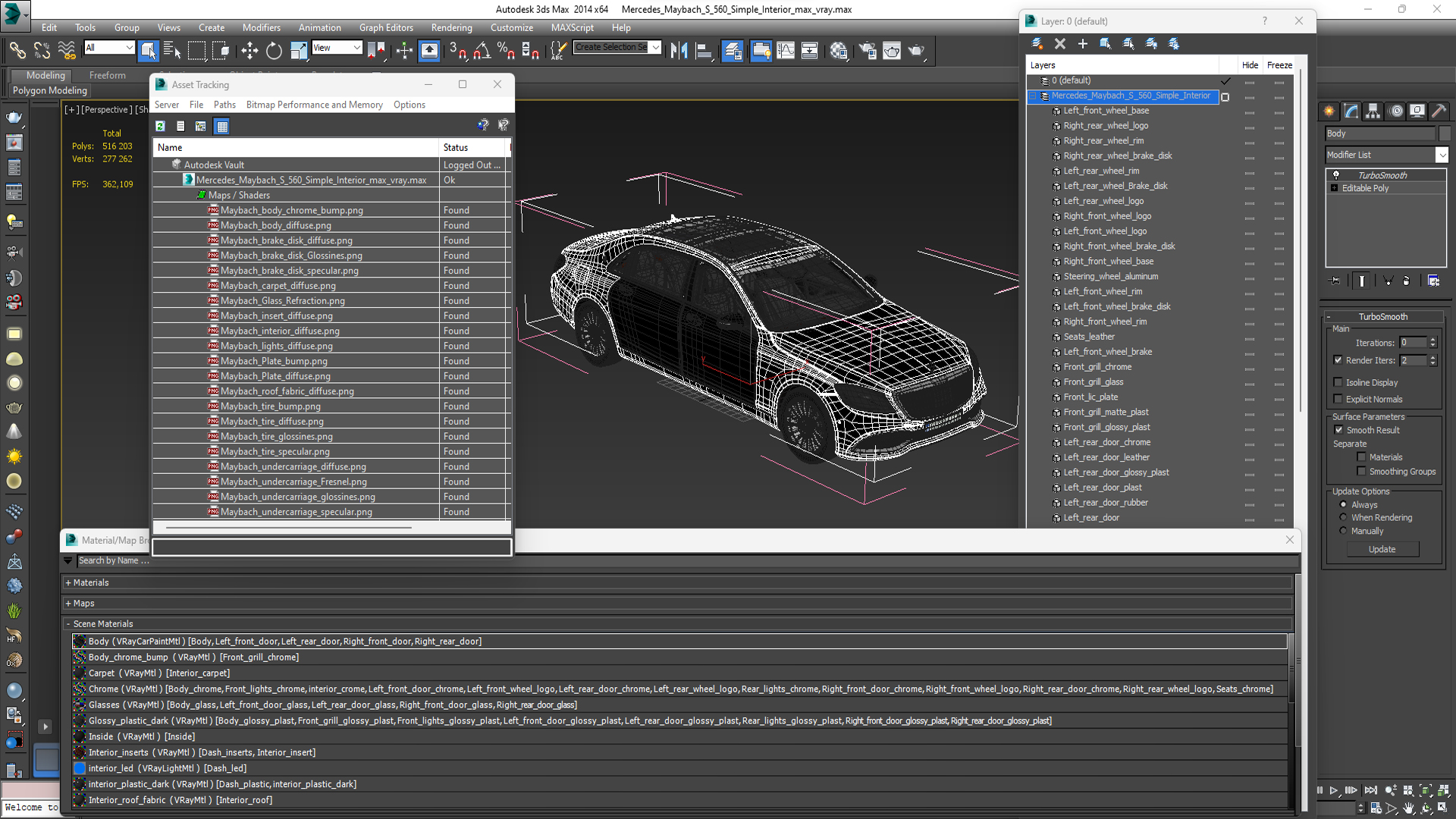Toggle the Smooth Result checkbox
Screen dimensions: 1456x819
point(1339,430)
